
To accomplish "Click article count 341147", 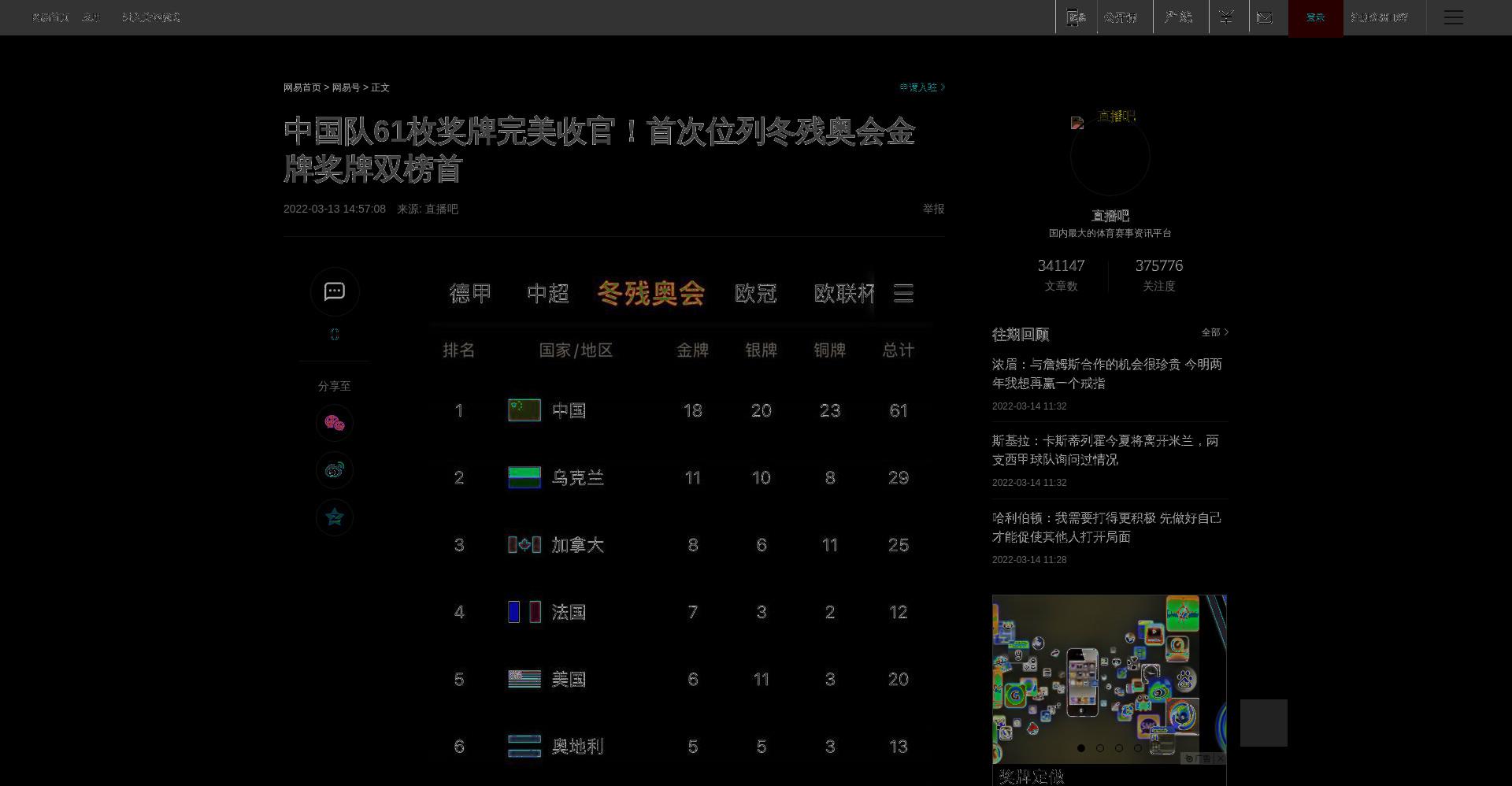I will coord(1061,265).
